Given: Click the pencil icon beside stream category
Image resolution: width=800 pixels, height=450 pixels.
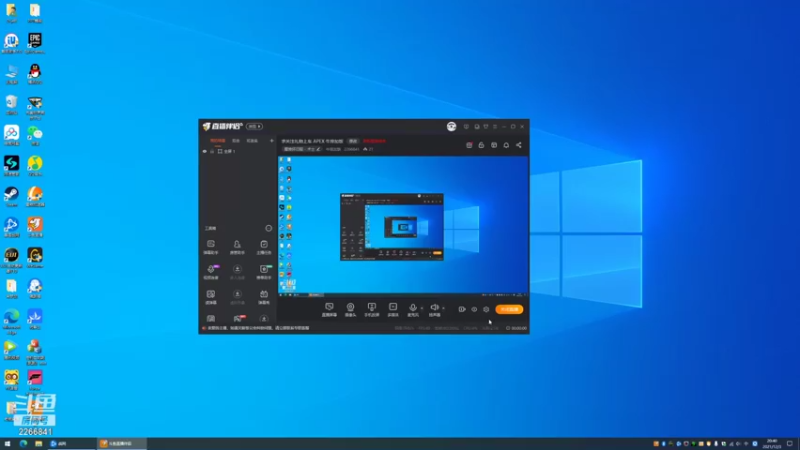Looking at the screenshot, I should 318,149.
